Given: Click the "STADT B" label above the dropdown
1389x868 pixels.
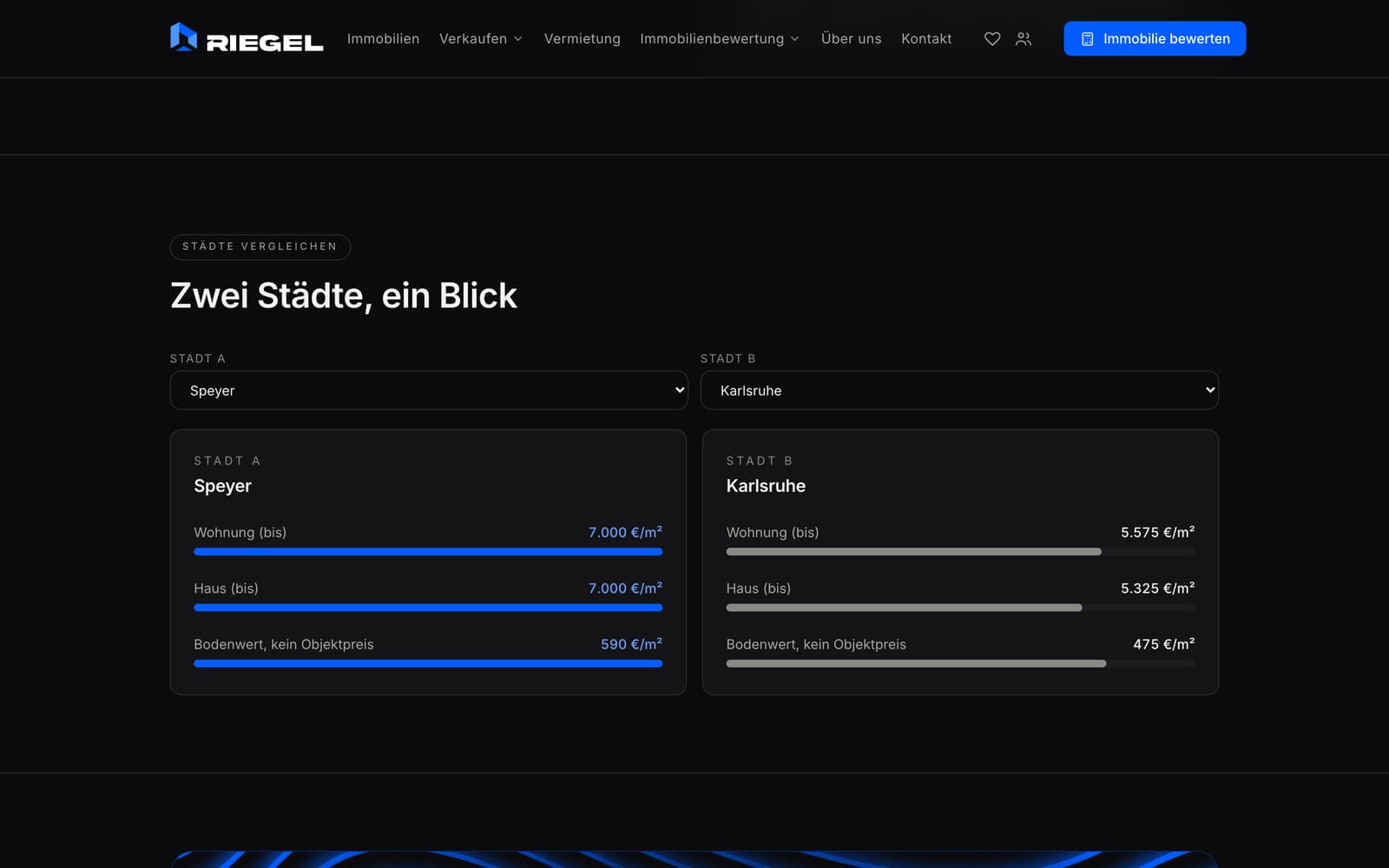Looking at the screenshot, I should [x=728, y=358].
